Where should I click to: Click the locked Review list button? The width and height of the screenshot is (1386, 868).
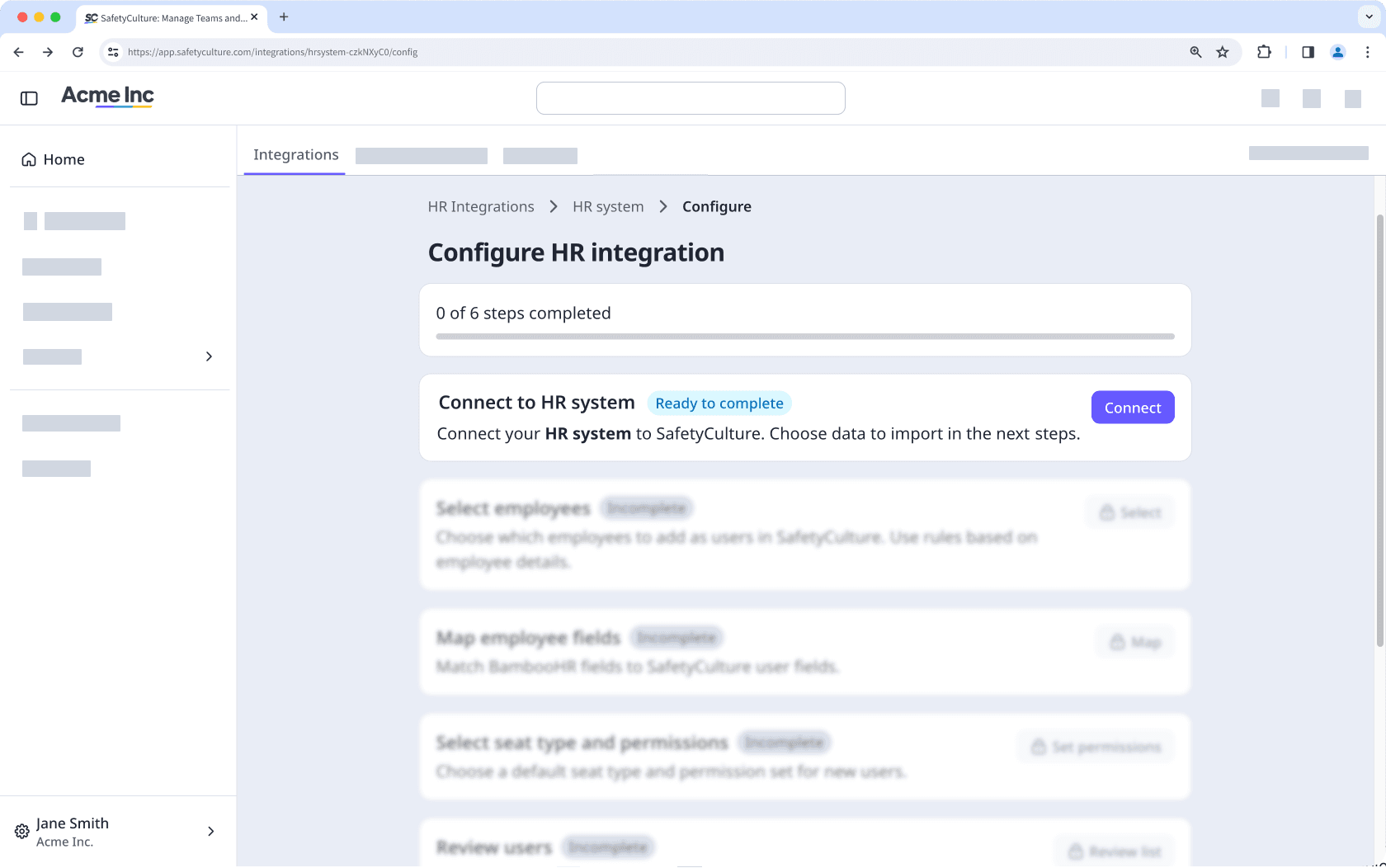1115,851
